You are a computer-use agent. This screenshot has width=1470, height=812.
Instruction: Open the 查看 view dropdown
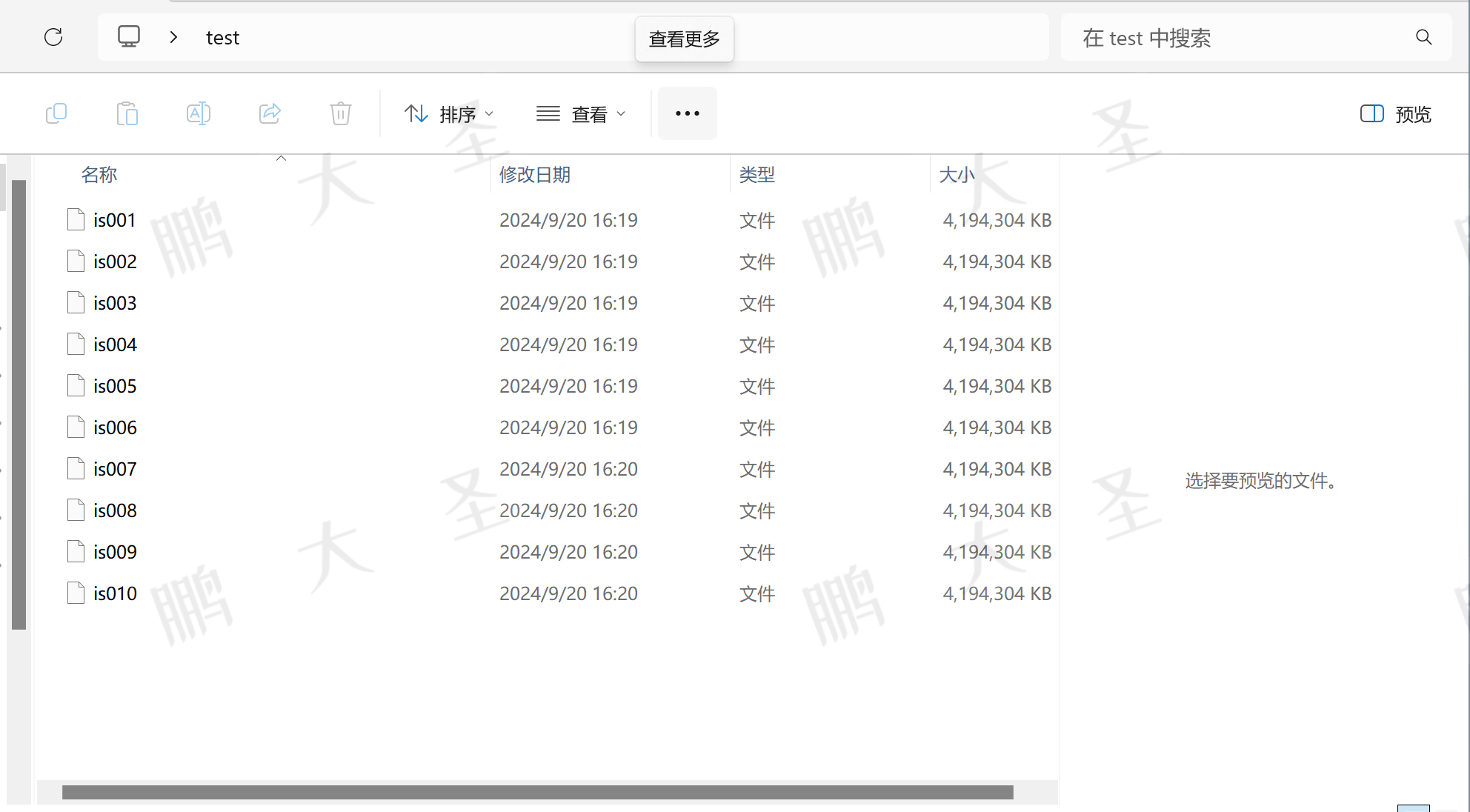(x=581, y=114)
